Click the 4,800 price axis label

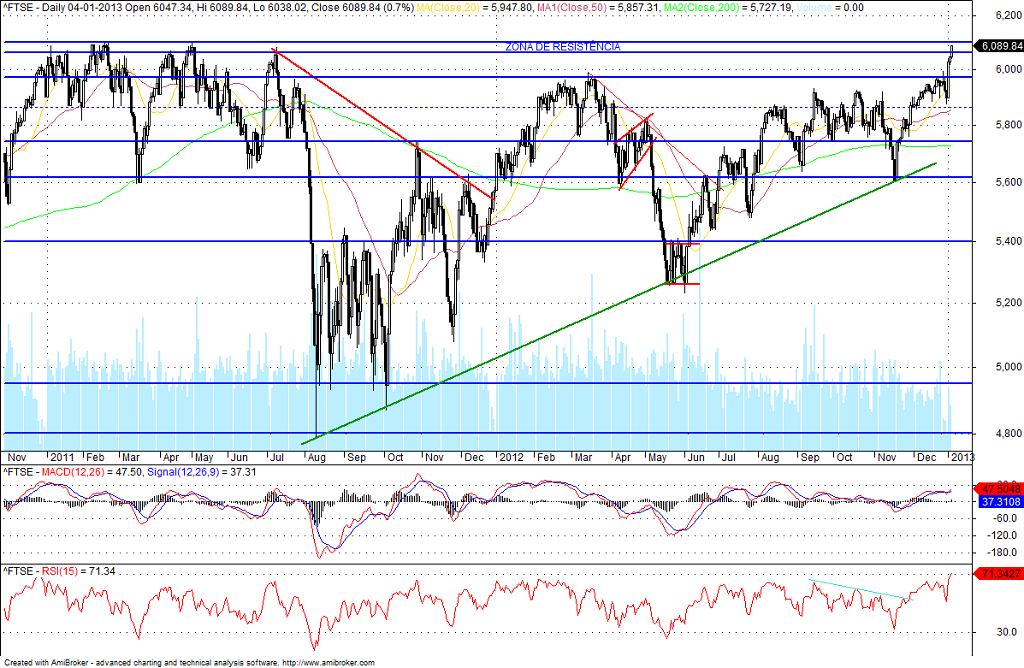click(1009, 433)
